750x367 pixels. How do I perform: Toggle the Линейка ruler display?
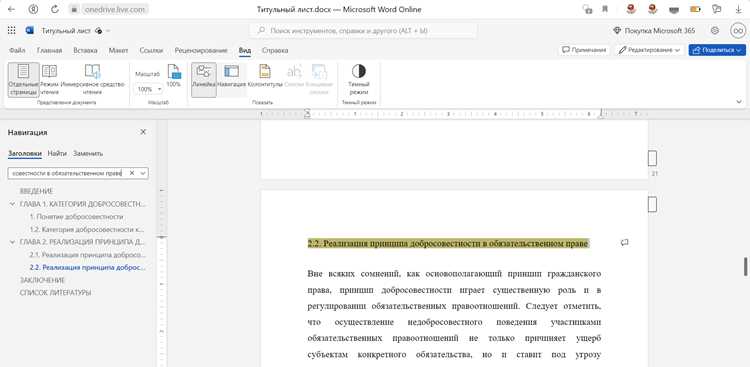point(204,79)
